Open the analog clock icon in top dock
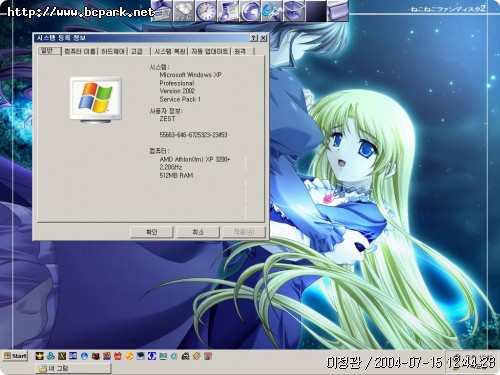 (205, 11)
